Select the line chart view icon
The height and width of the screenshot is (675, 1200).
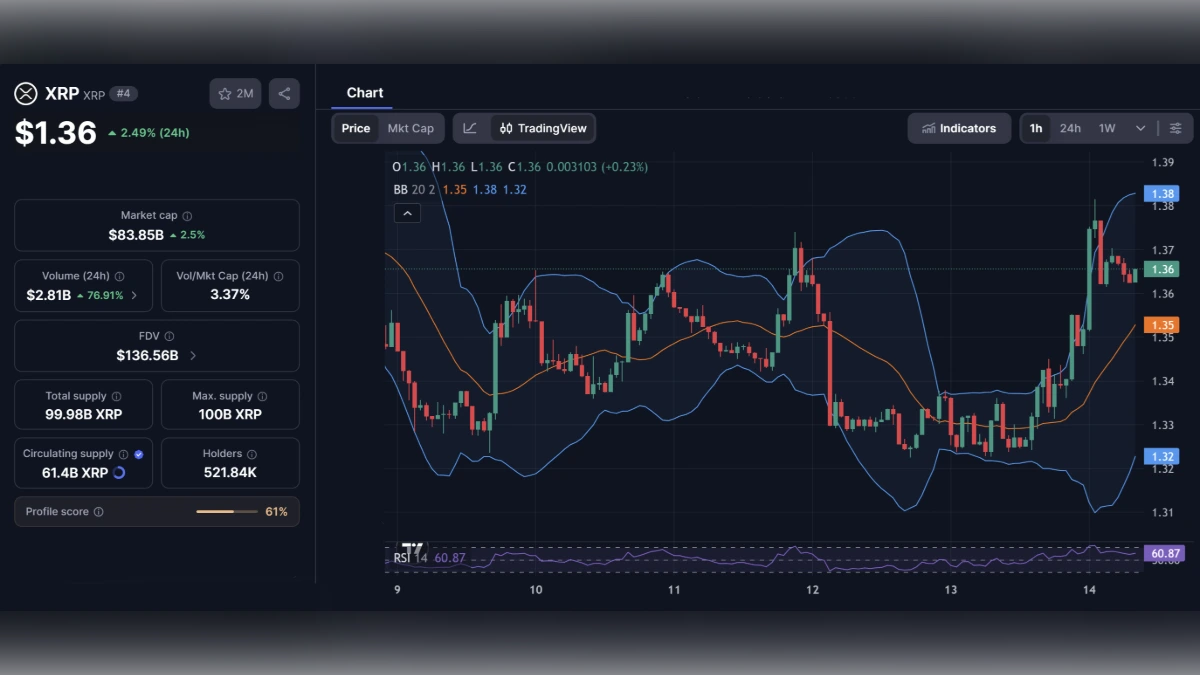(469, 128)
